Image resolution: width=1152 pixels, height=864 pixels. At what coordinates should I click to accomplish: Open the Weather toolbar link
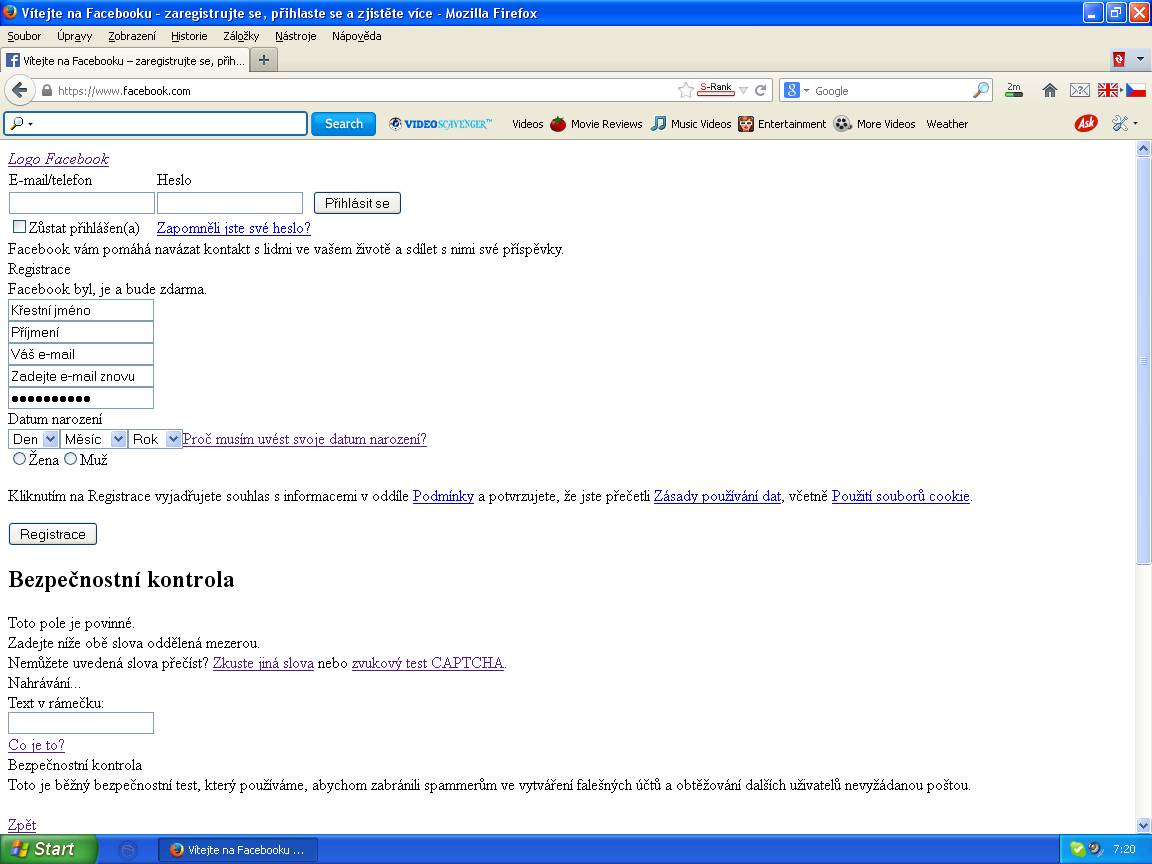pos(947,123)
